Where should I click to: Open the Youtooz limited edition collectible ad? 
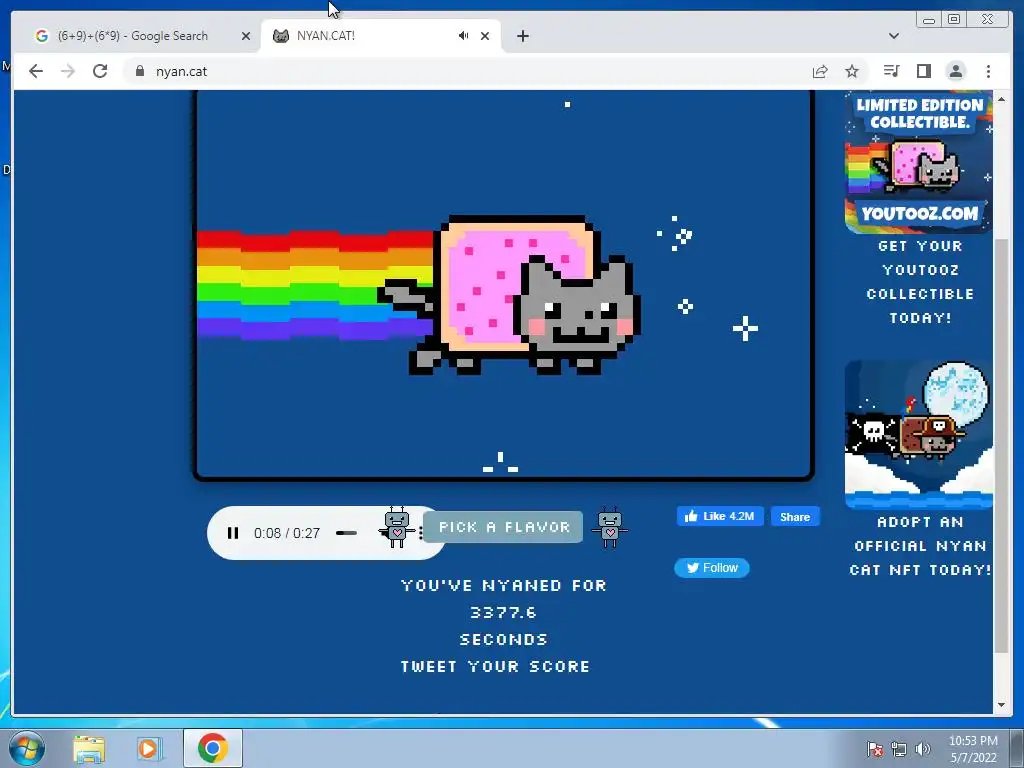[x=918, y=162]
